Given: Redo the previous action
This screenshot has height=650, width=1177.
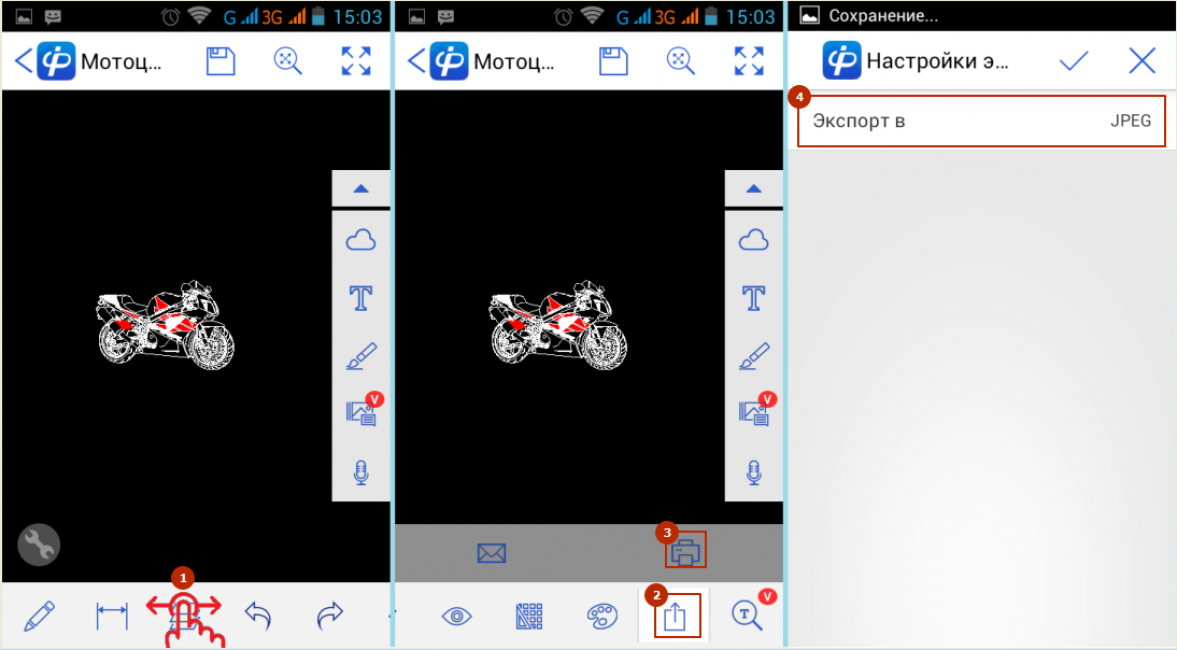Looking at the screenshot, I should [330, 616].
